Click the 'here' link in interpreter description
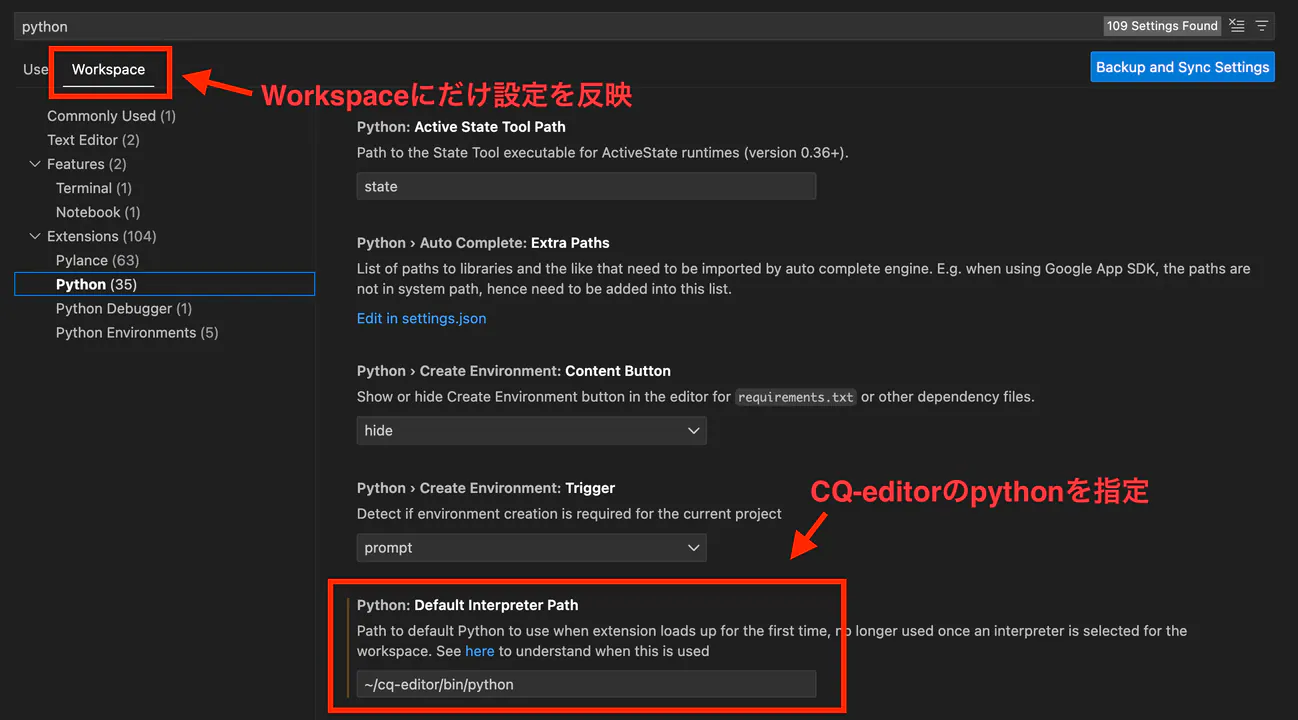The image size is (1298, 720). (x=479, y=651)
